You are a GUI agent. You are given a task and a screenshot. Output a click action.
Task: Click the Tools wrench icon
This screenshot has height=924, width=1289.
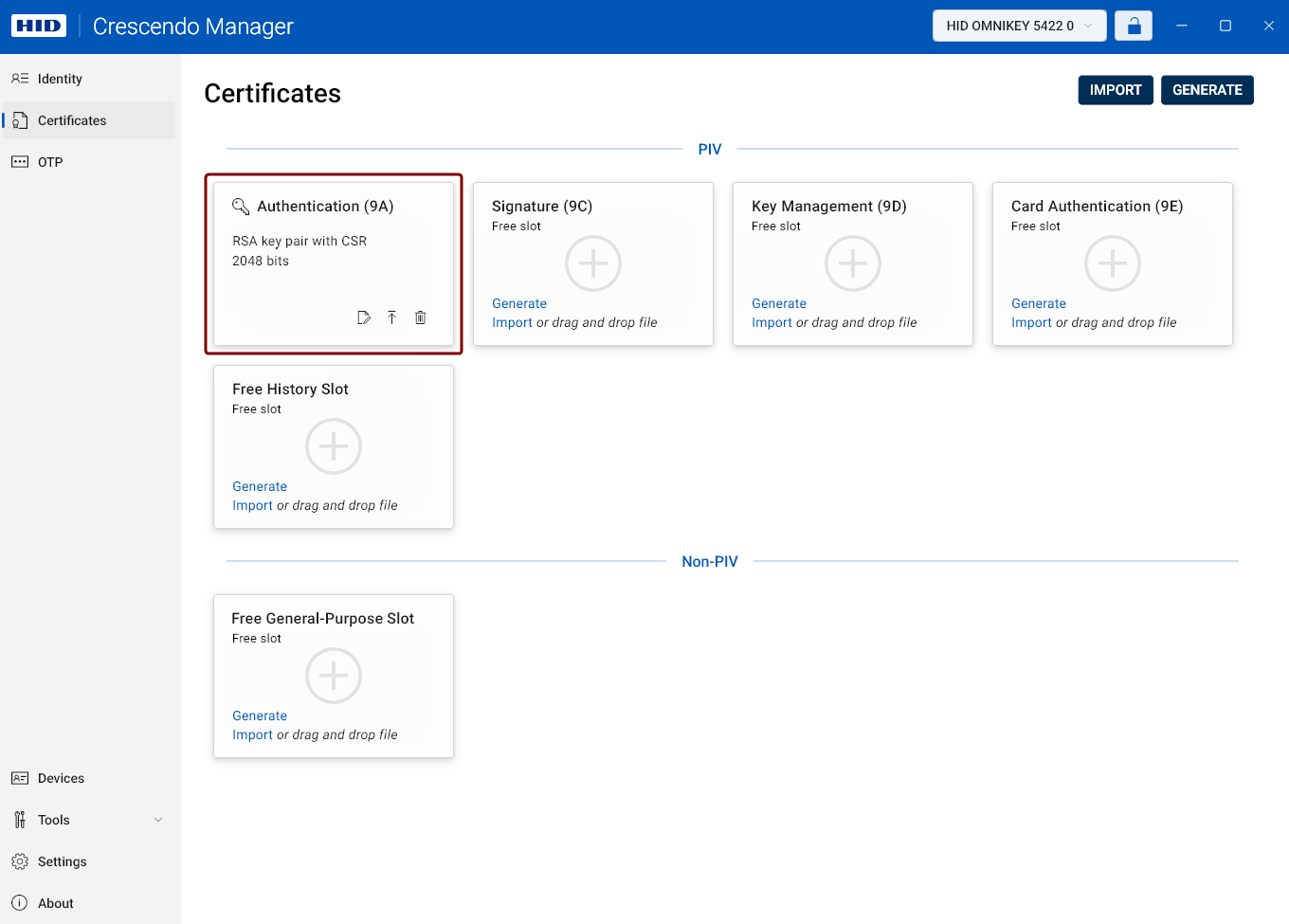(20, 820)
